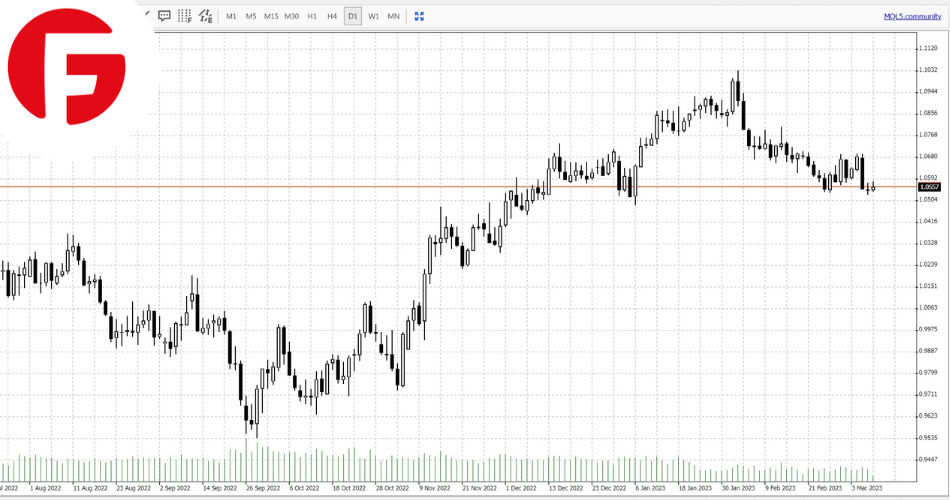This screenshot has width=950, height=500.
Task: Switch chart to H1 timeframe
Action: point(312,16)
